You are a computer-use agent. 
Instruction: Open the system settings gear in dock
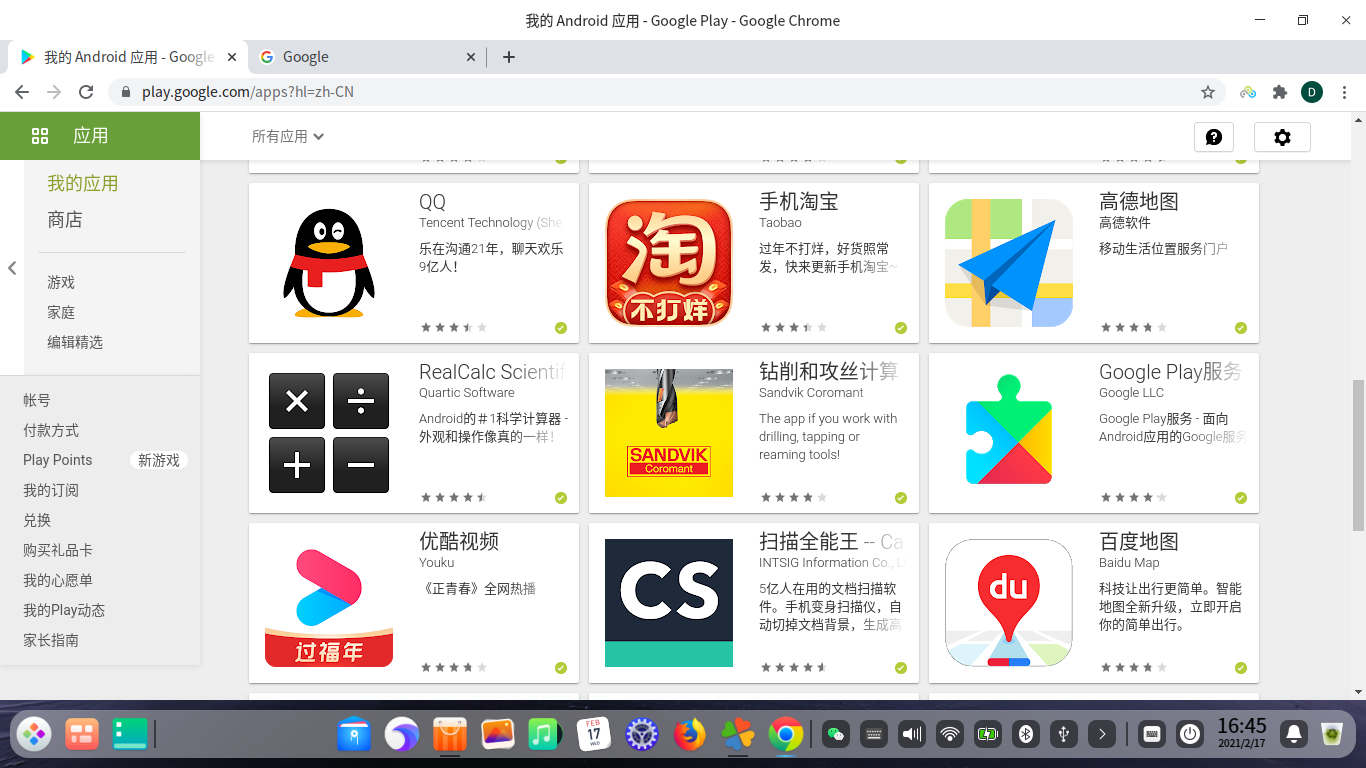[x=641, y=734]
